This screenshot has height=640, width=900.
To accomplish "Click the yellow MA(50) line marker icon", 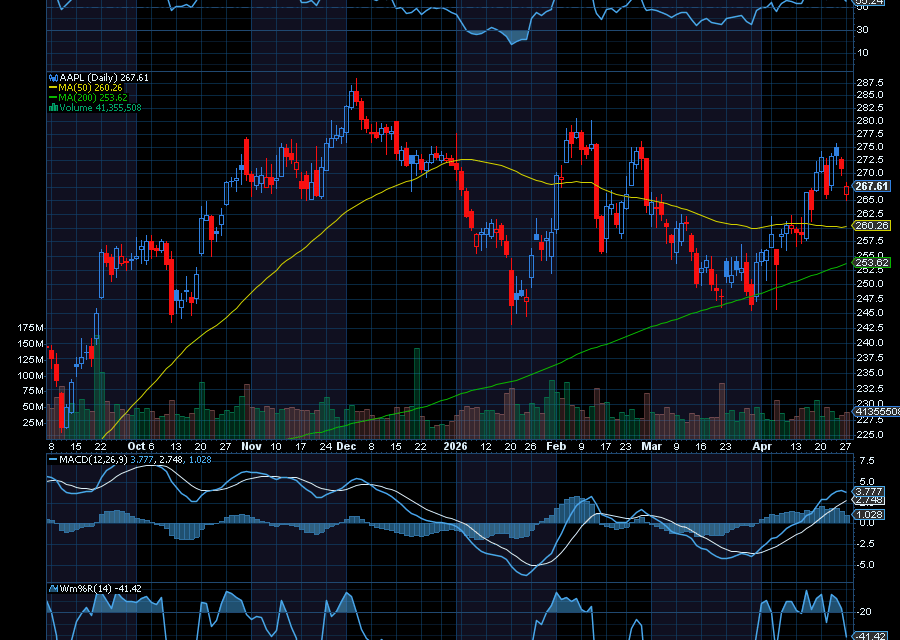I will click(53, 87).
